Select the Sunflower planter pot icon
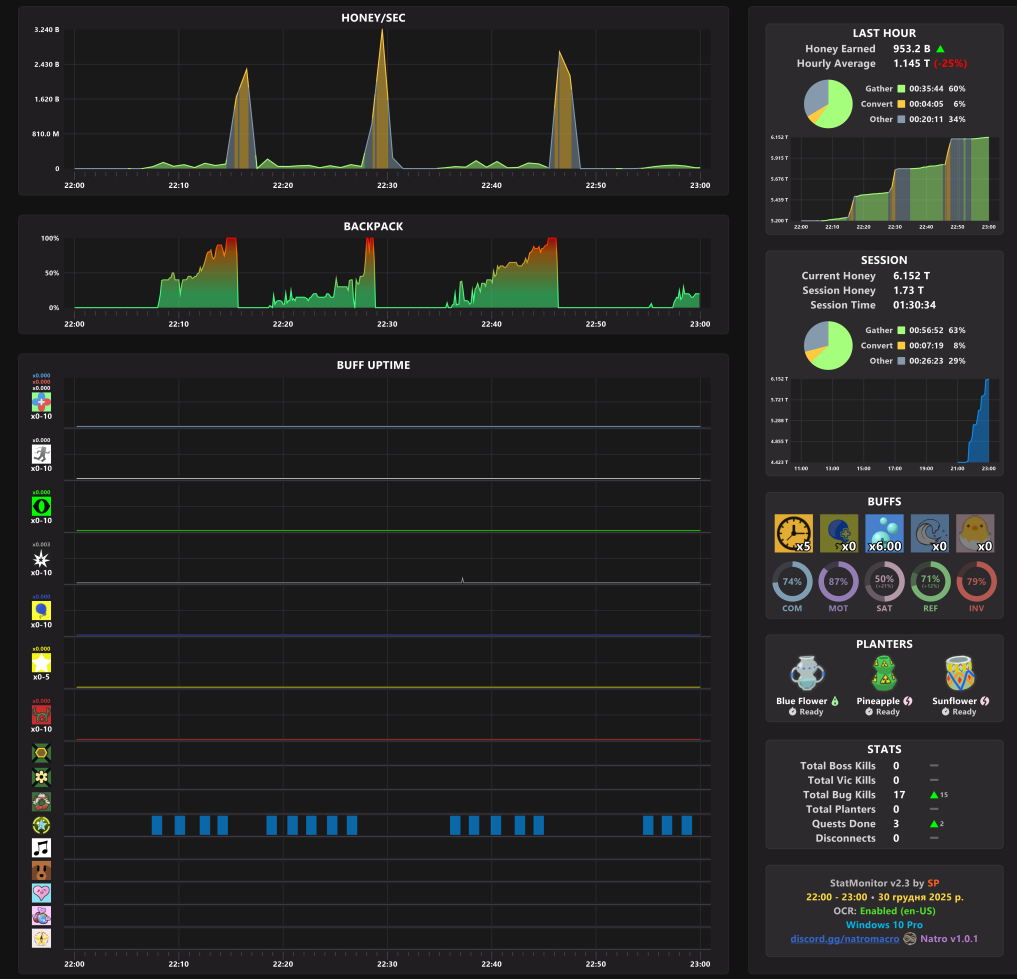 point(960,673)
